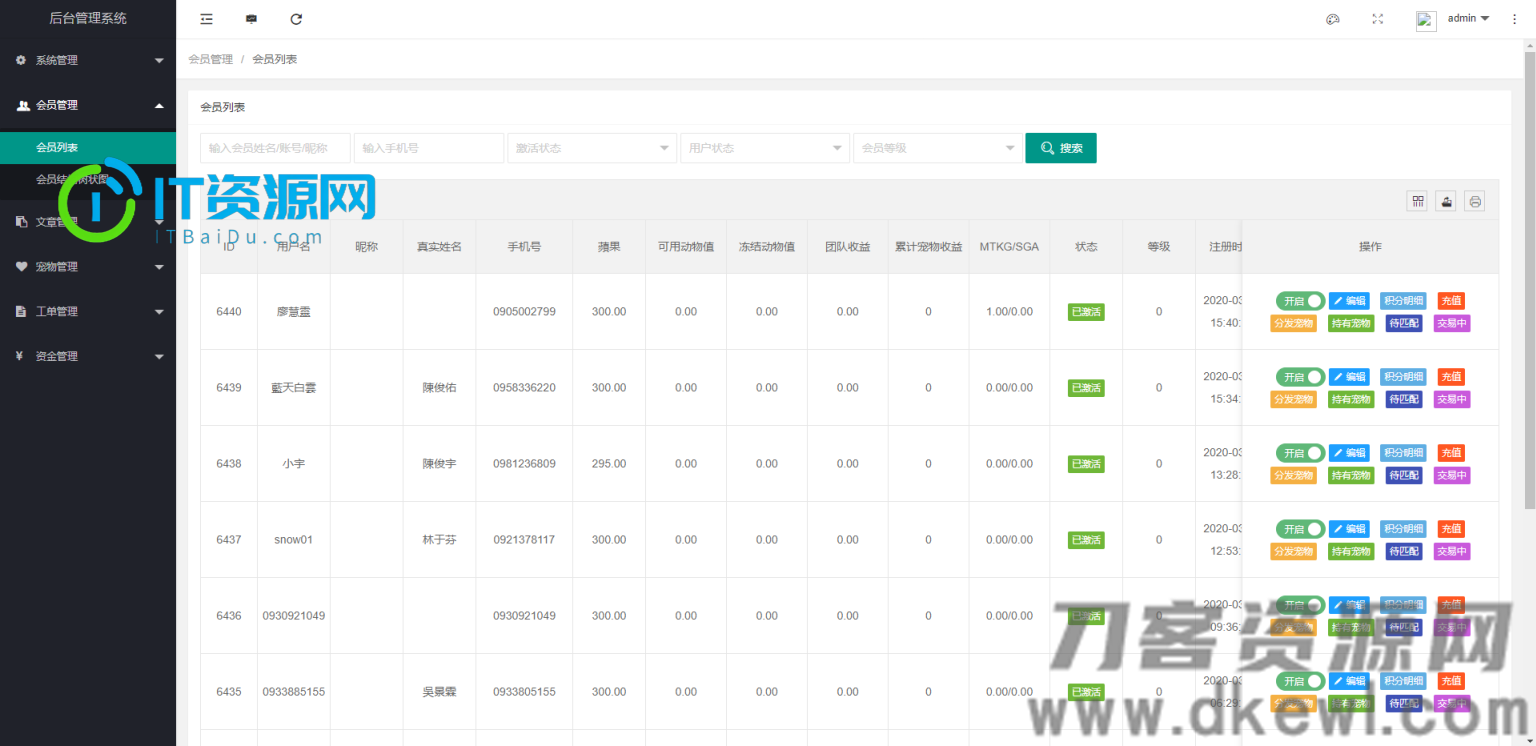The height and width of the screenshot is (746, 1536).
Task: Click phone number 0921378117
Action: 524,540
